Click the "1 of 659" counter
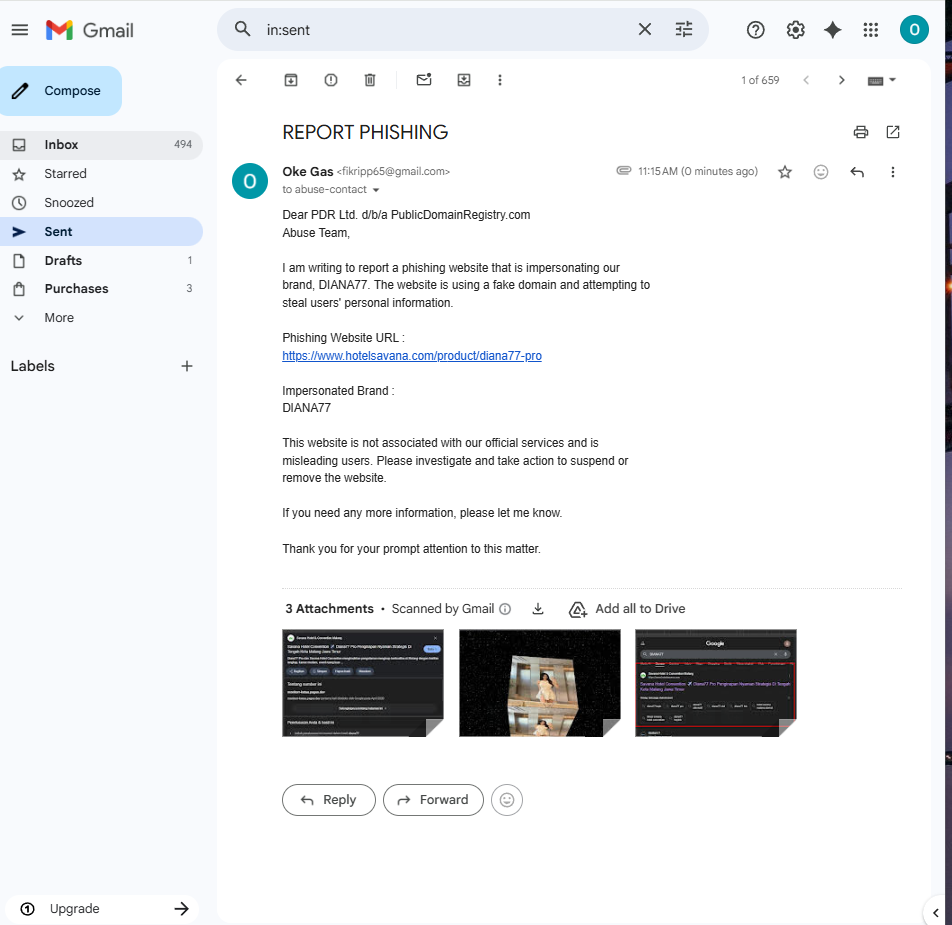Viewport: 952px width, 925px height. click(760, 80)
